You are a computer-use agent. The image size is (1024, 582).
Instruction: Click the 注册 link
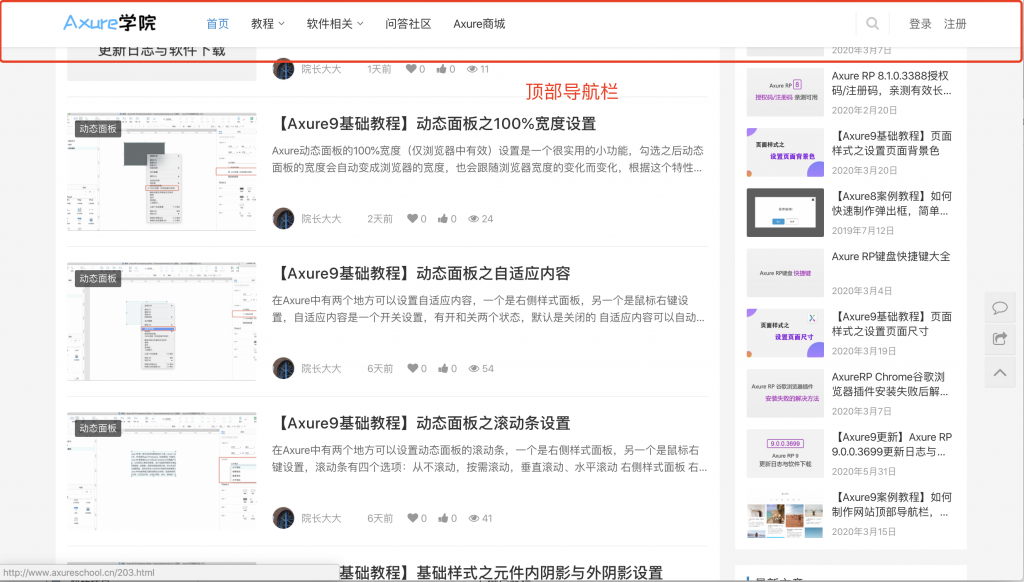pos(955,24)
